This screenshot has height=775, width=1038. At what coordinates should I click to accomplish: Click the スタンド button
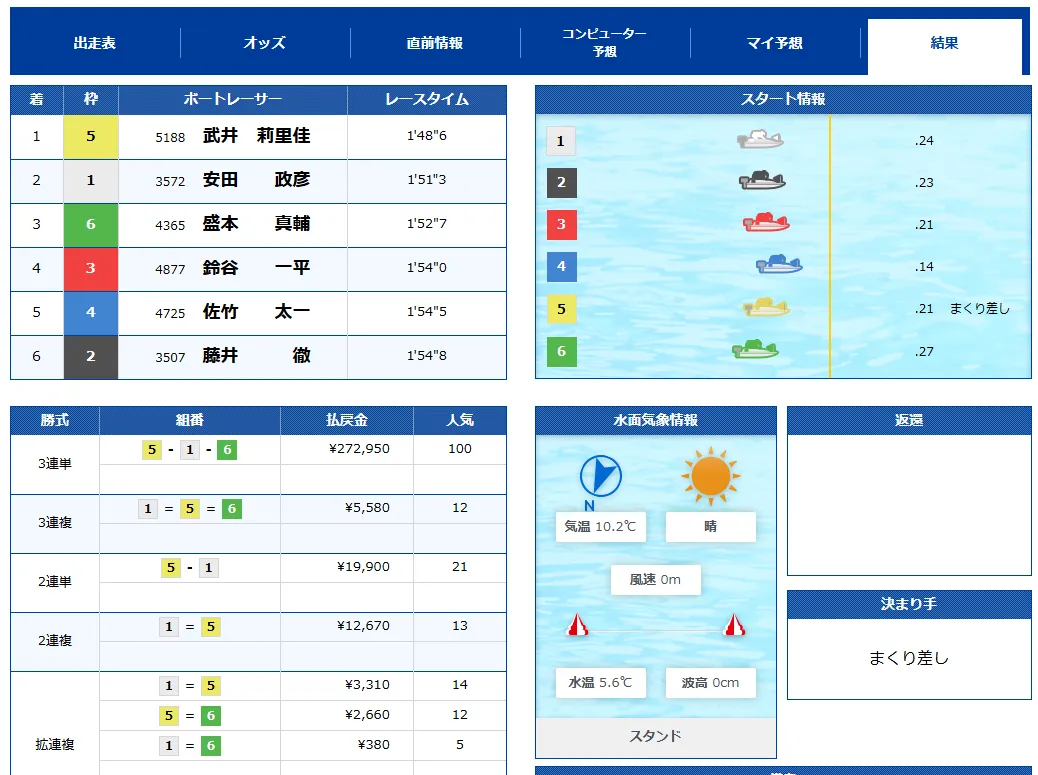656,736
